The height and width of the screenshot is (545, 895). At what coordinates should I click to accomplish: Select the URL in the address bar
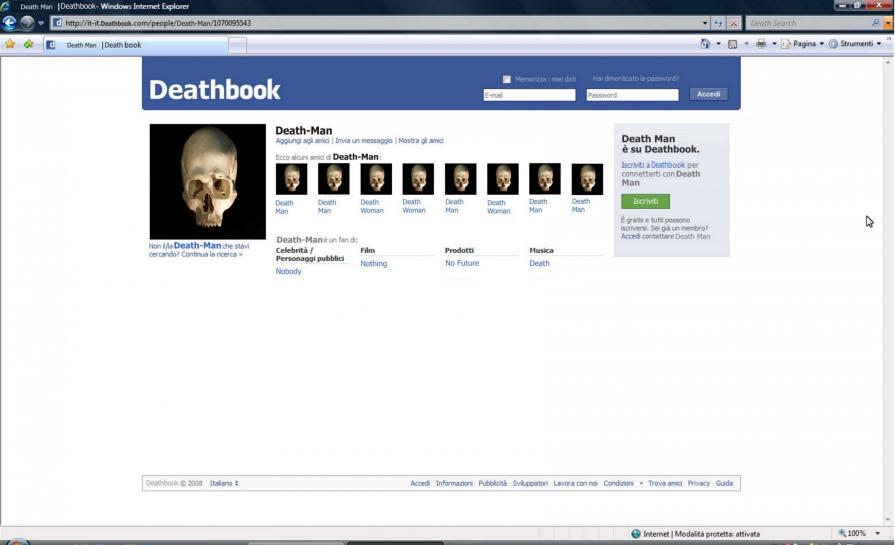click(x=158, y=23)
